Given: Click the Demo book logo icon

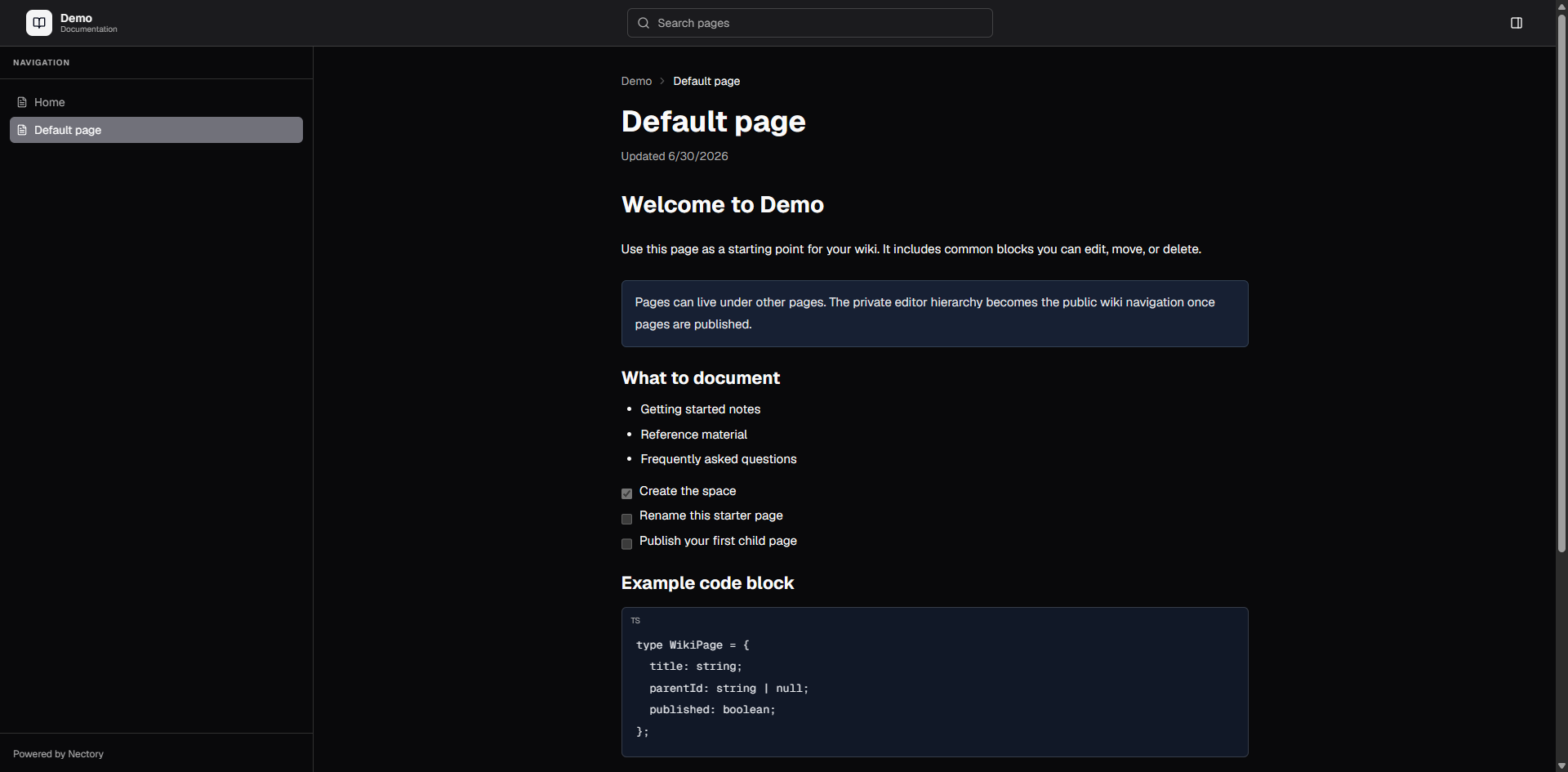Looking at the screenshot, I should click(38, 23).
